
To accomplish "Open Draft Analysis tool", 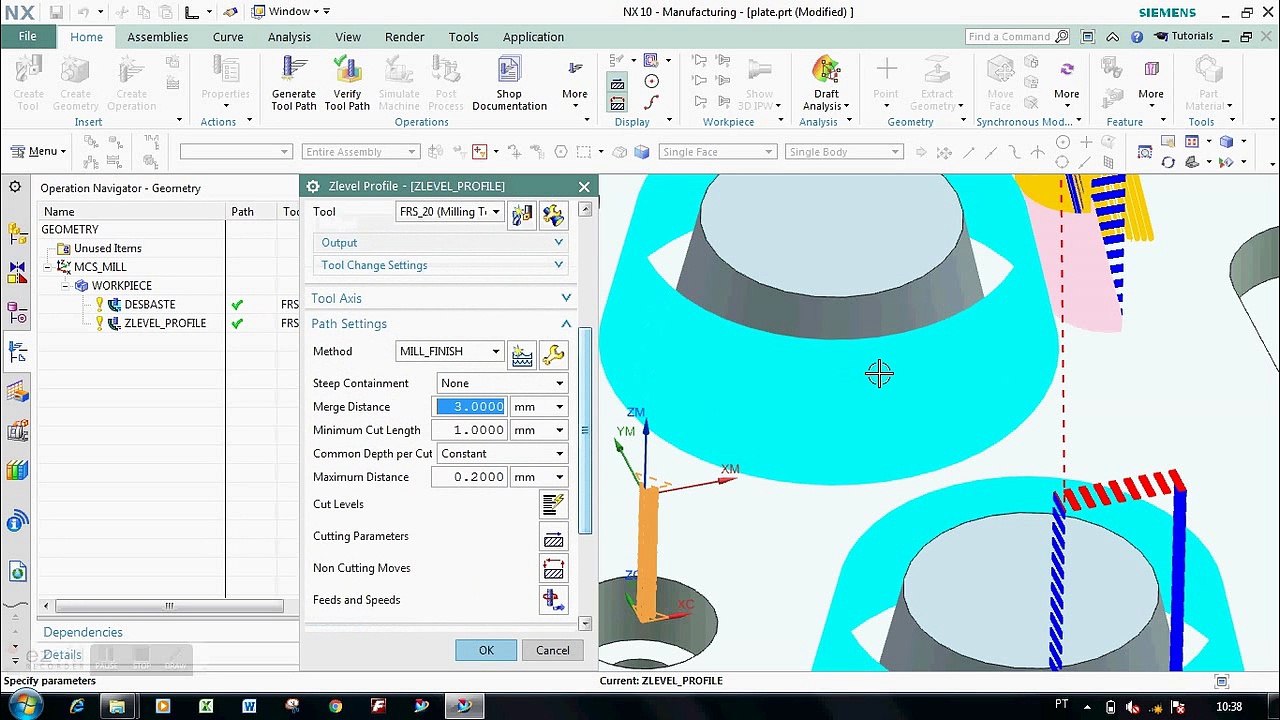I will 826,84.
